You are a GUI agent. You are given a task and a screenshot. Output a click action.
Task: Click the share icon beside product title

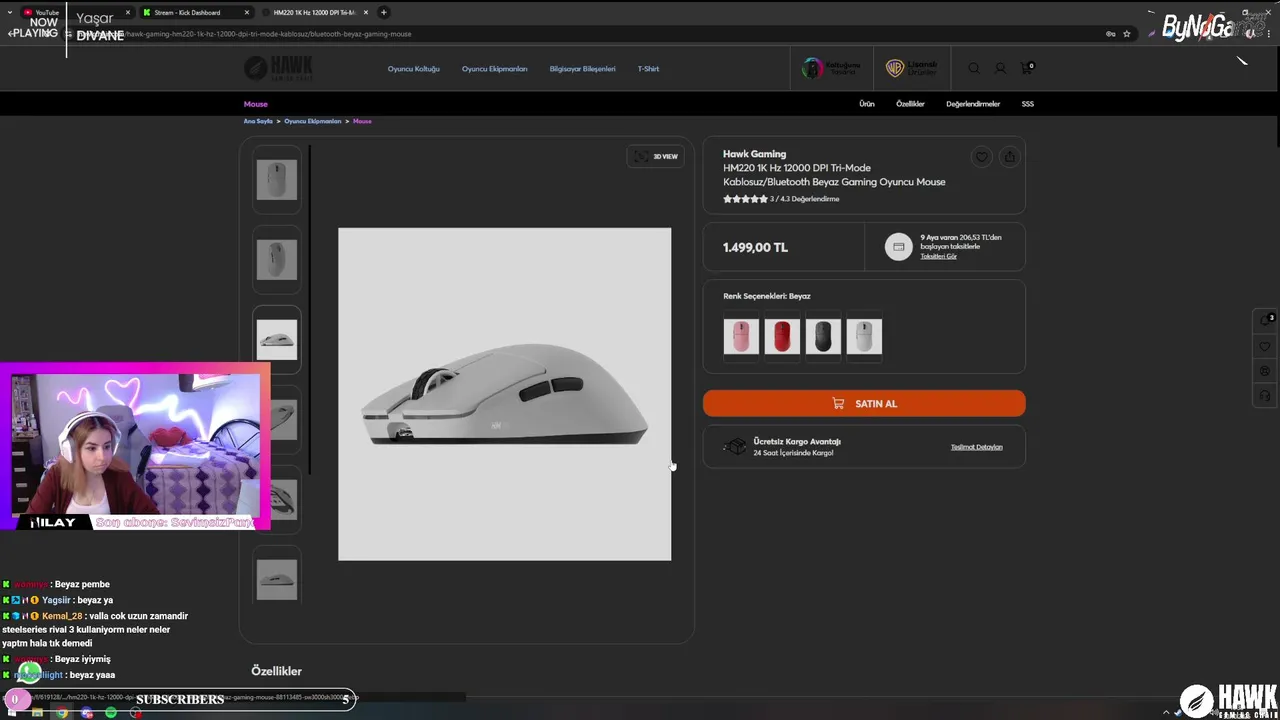(1009, 157)
